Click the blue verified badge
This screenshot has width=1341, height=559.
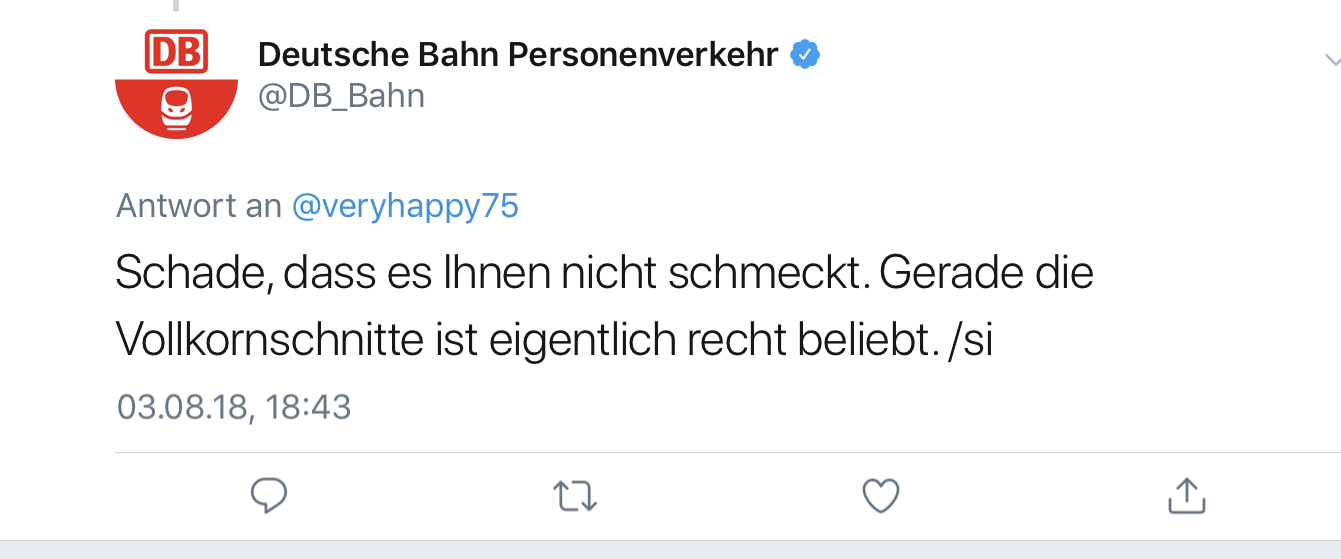tap(805, 55)
